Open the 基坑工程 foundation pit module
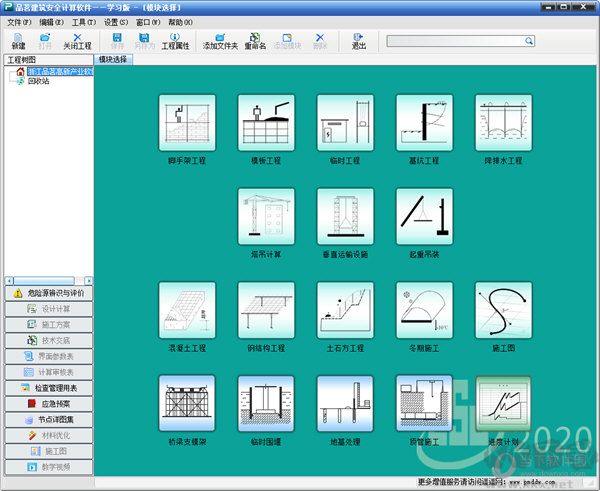 pos(425,123)
